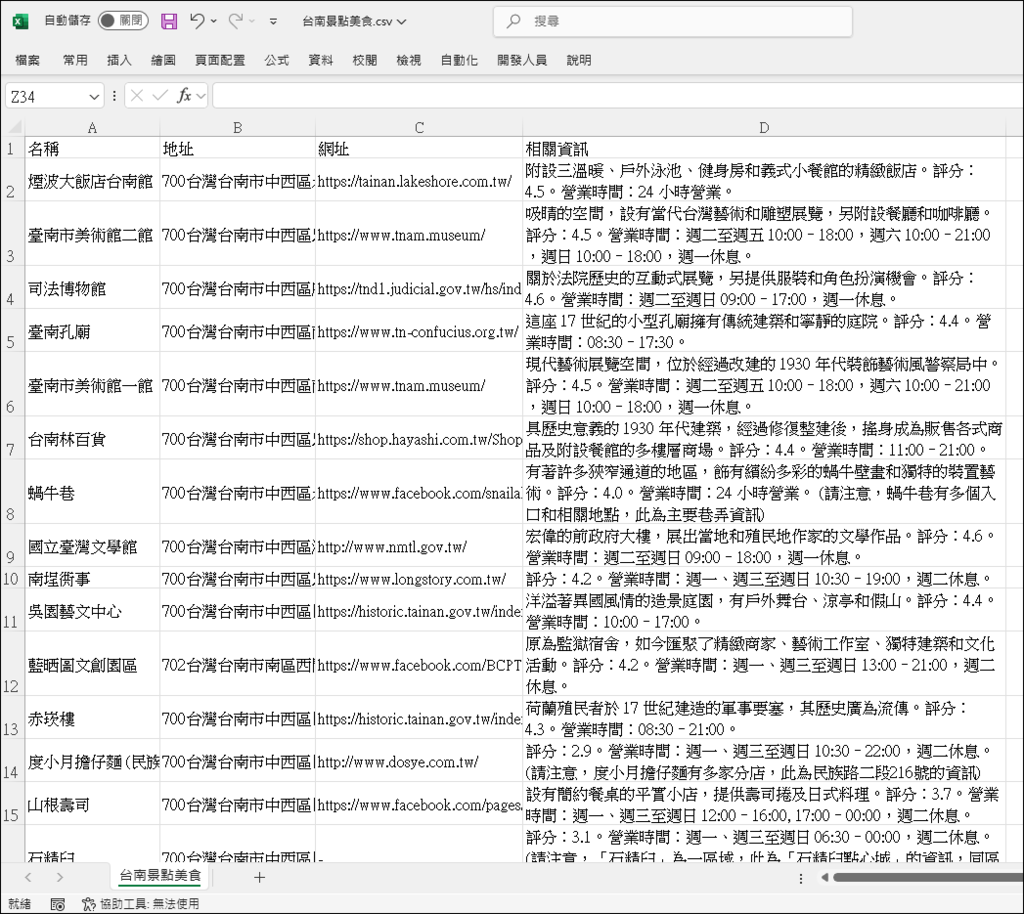This screenshot has width=1024, height=914.
Task: Select the cell 山根壽司
Action: coord(92,804)
